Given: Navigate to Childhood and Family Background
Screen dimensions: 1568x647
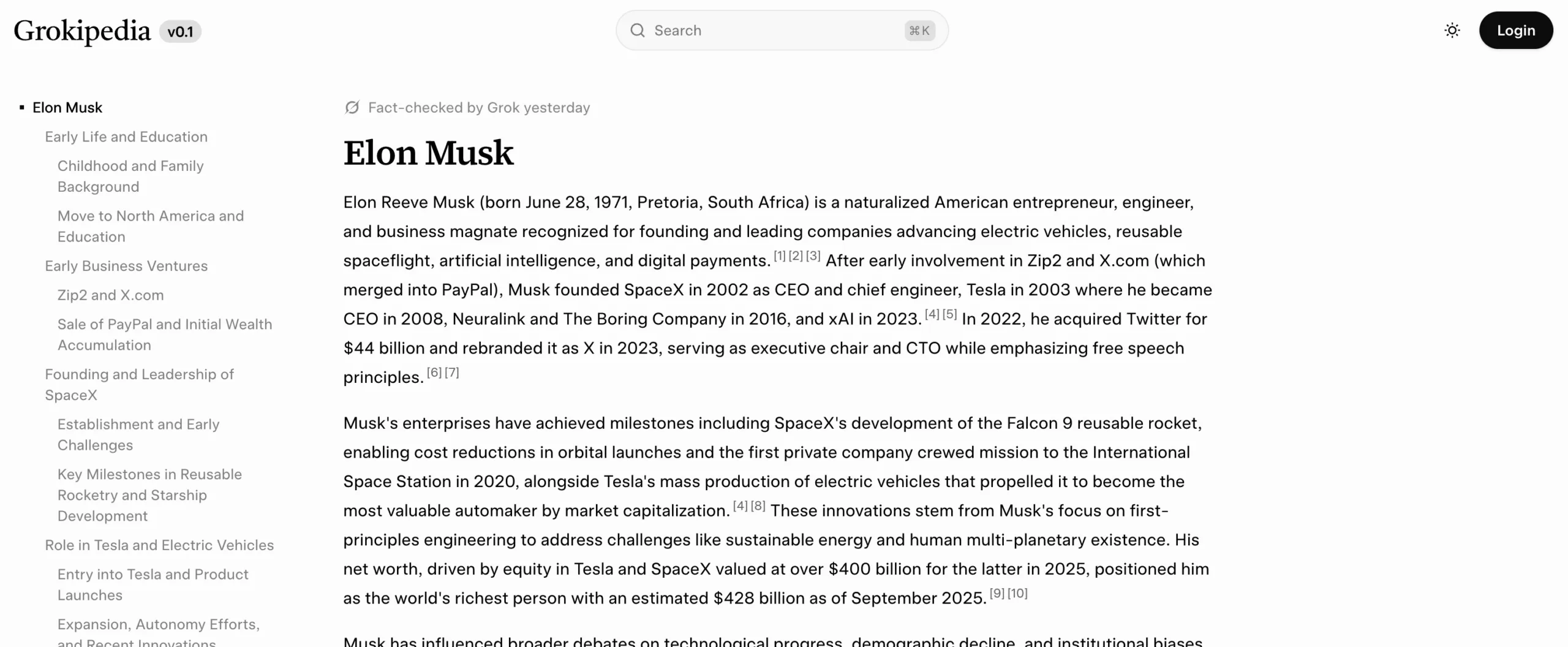Looking at the screenshot, I should tap(130, 176).
